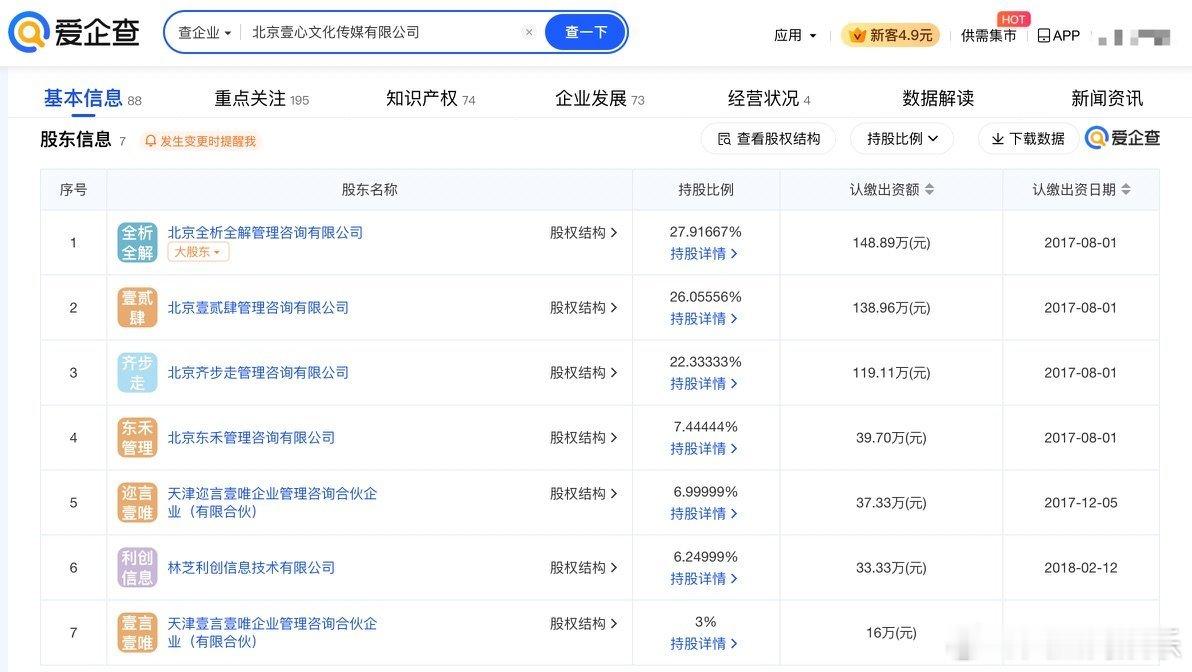The image size is (1192, 672).
Task: Switch to the 新闻资讯 tab
Action: tap(1107, 98)
